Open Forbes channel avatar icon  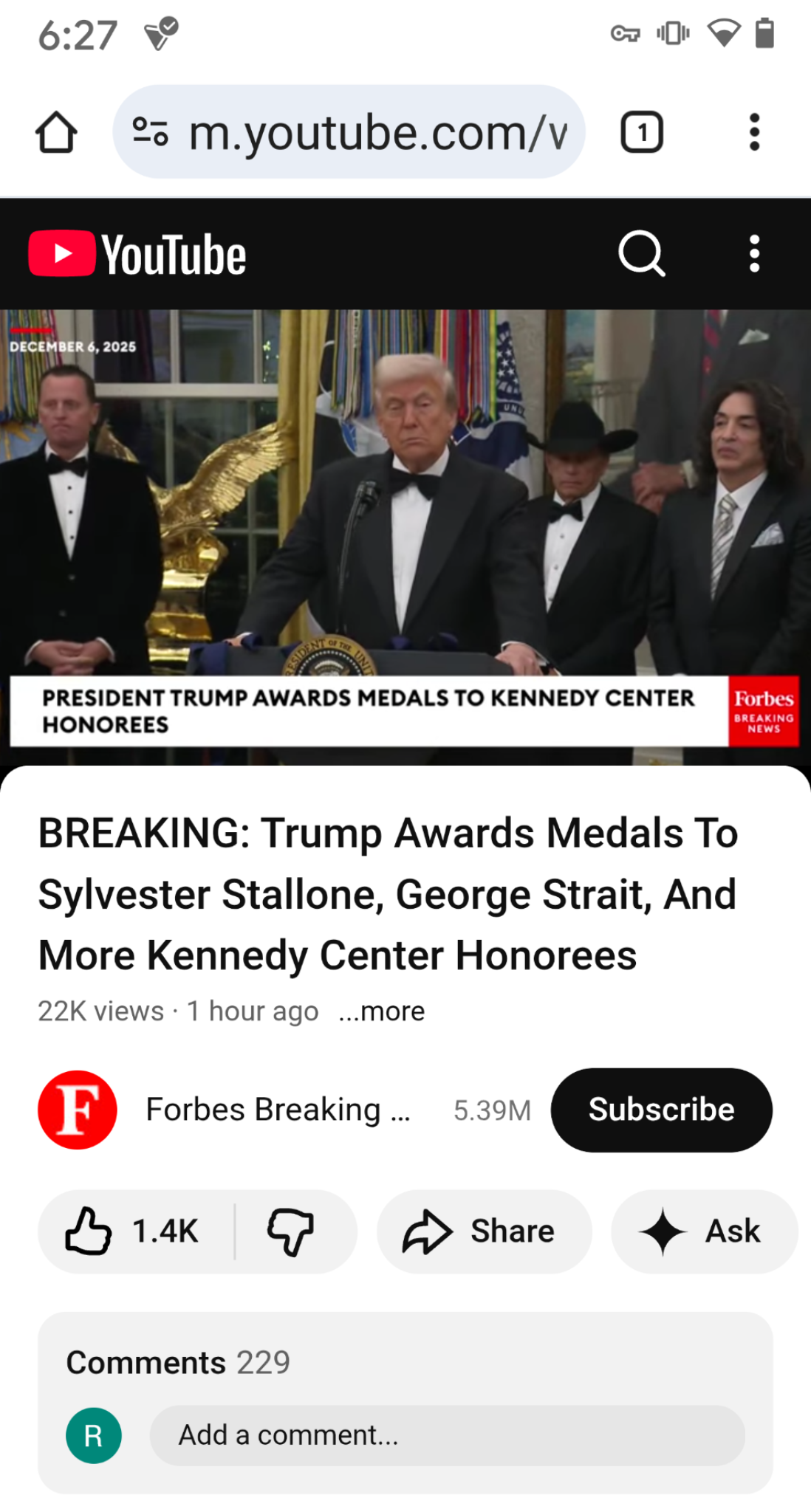(78, 1110)
